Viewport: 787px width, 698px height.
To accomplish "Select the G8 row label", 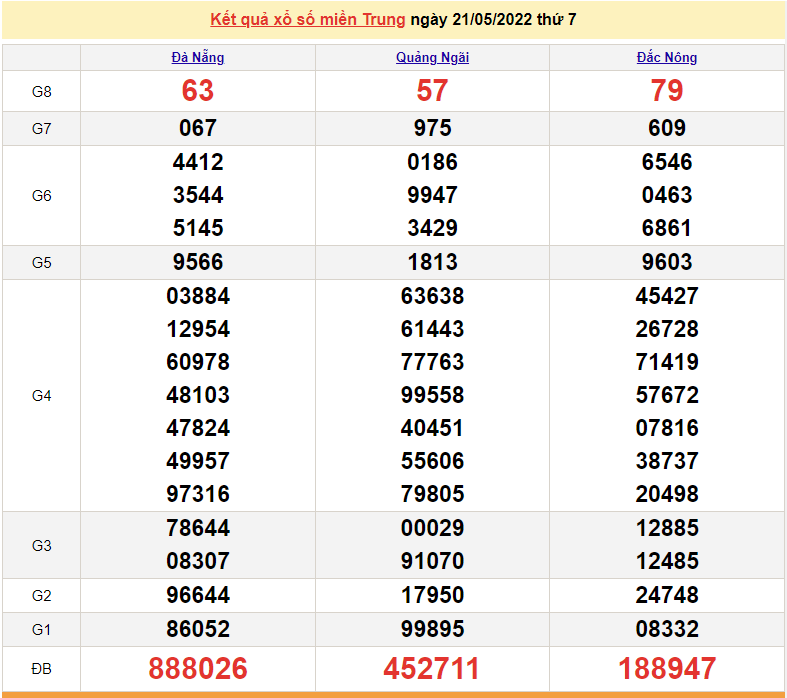I will click(41, 91).
